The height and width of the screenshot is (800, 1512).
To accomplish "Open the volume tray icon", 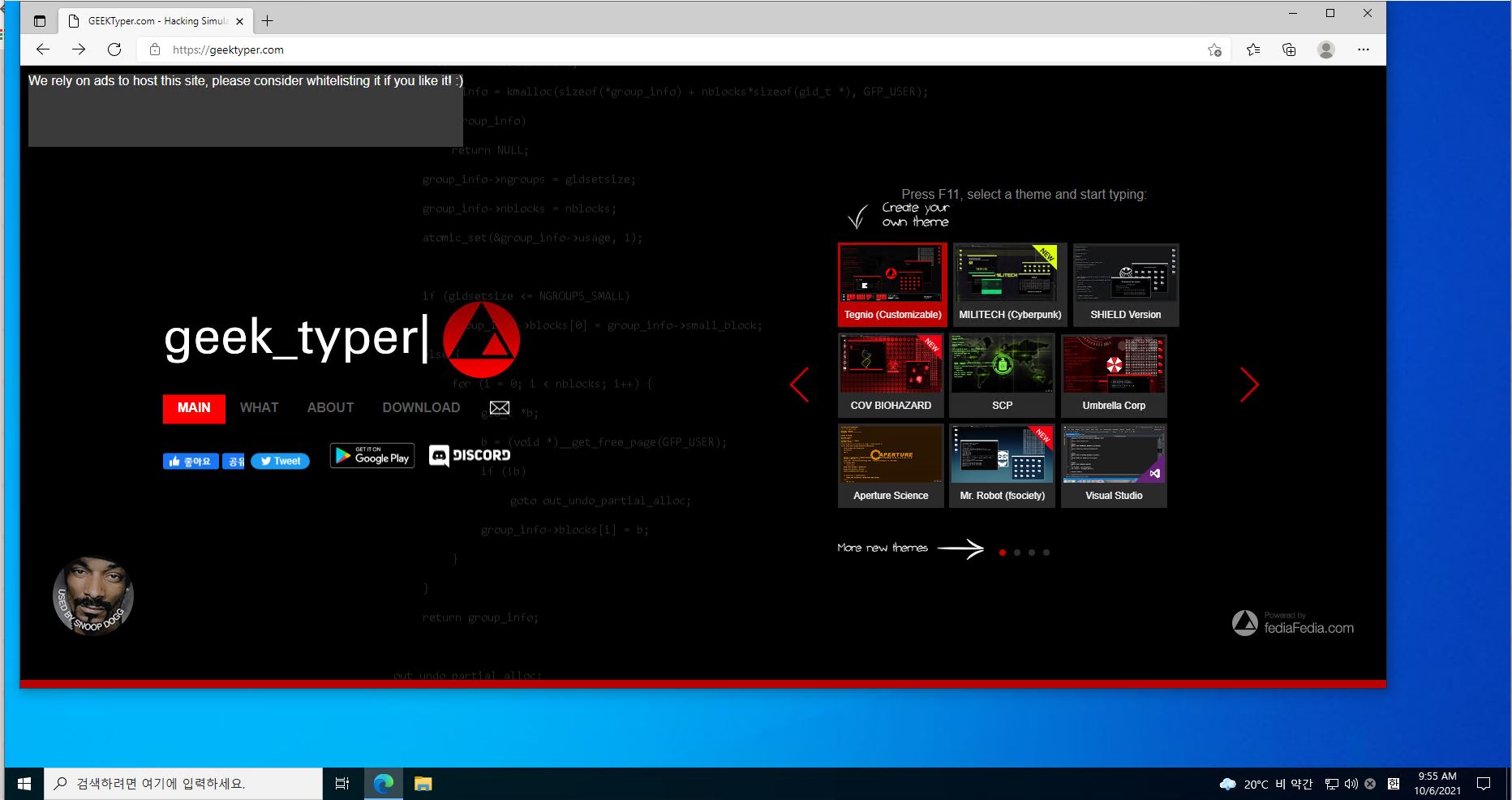I will (1351, 784).
